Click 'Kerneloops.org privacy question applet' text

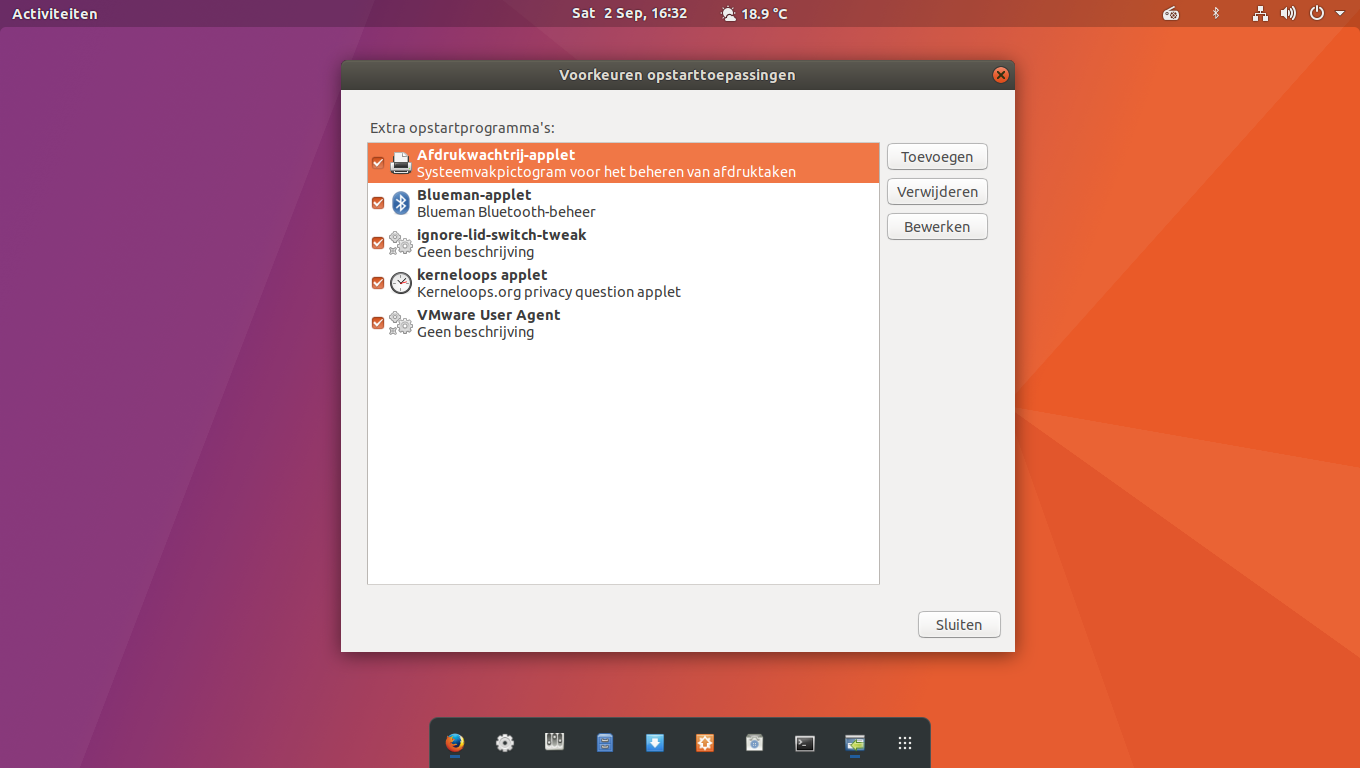coord(549,292)
